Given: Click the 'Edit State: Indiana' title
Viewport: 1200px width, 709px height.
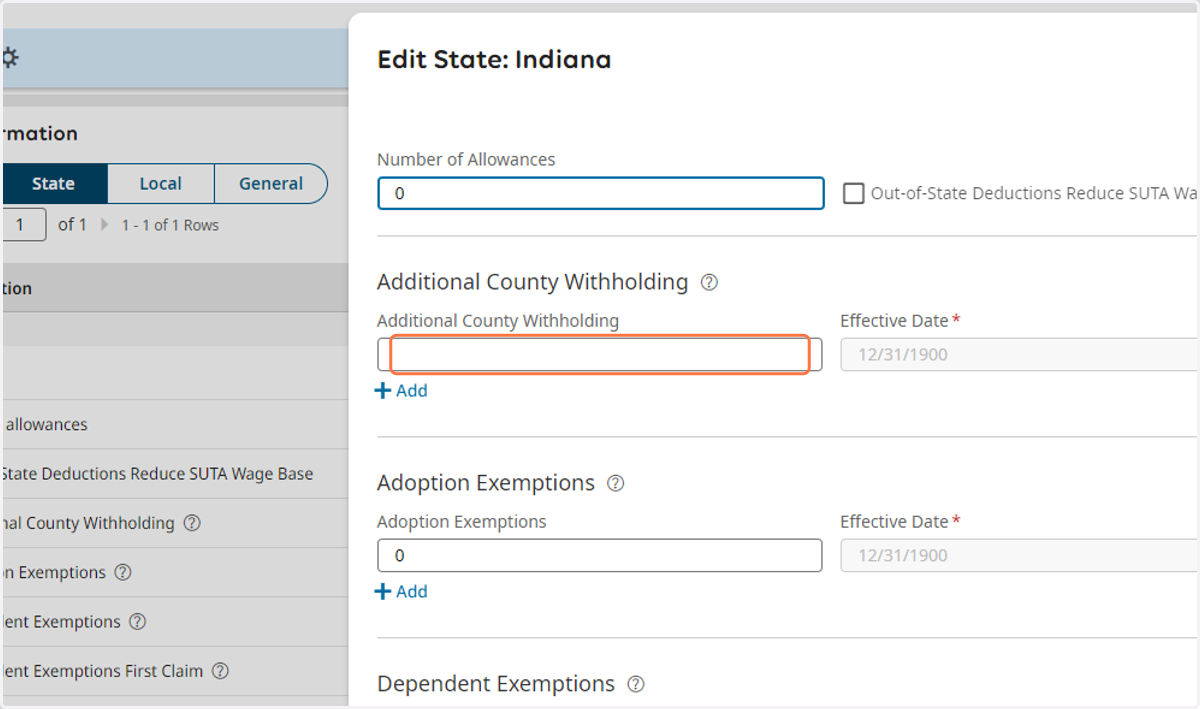Looking at the screenshot, I should (x=494, y=60).
